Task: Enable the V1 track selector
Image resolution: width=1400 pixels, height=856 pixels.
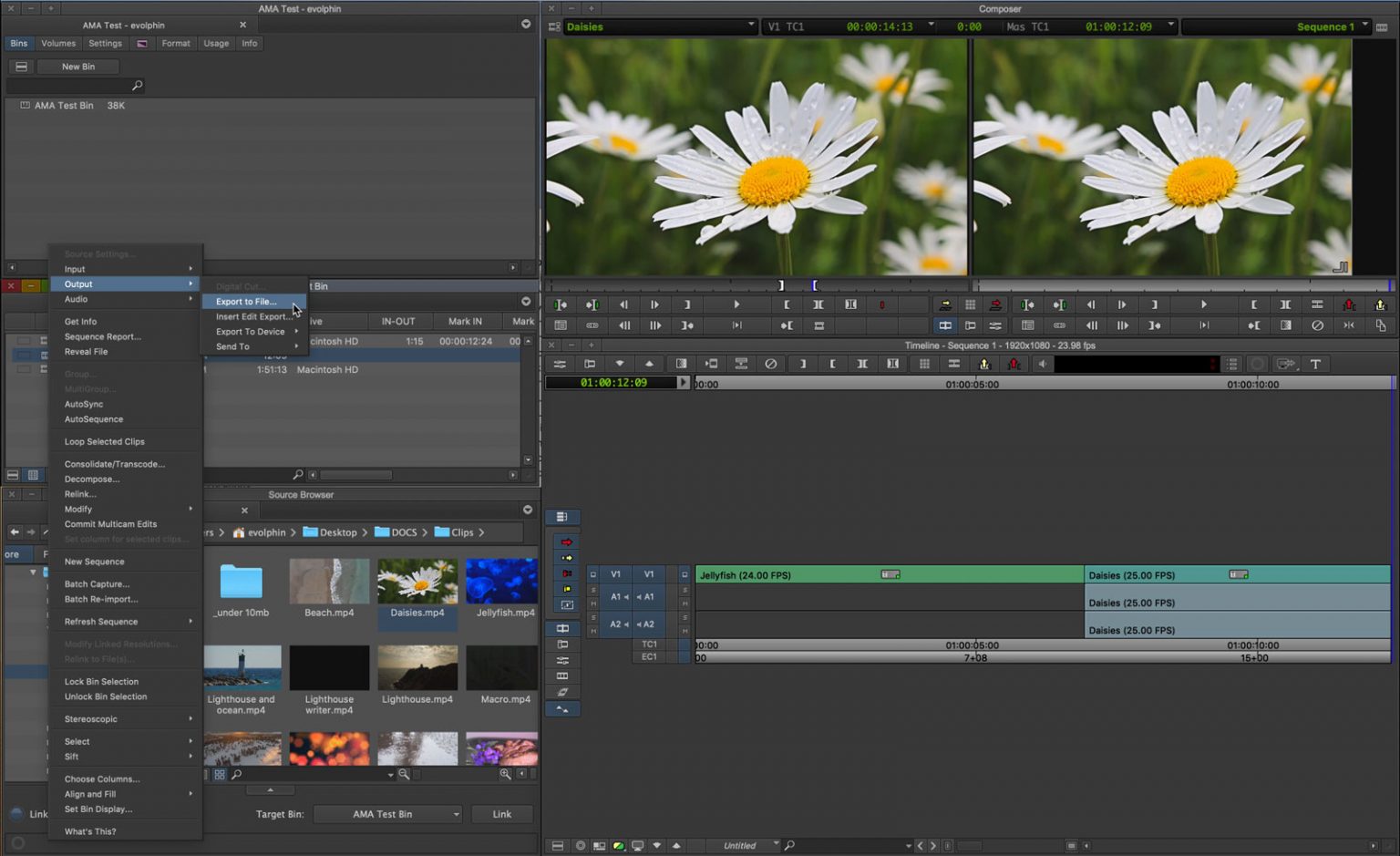Action: click(649, 574)
